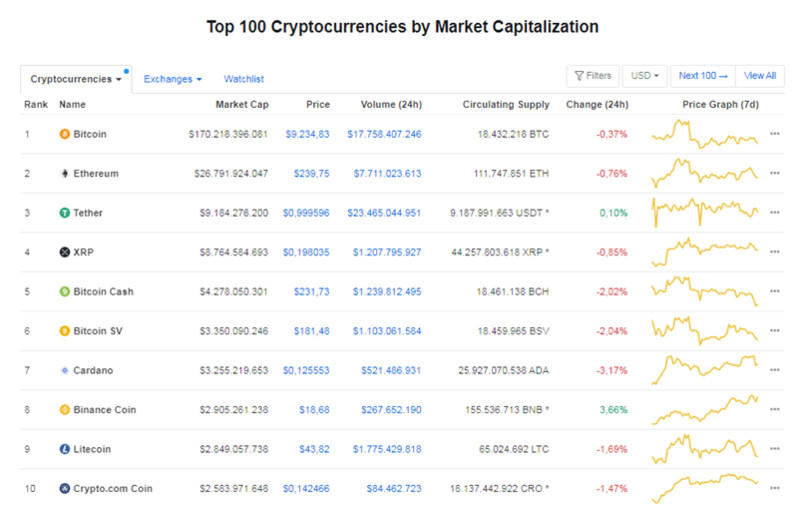Click the View All link
The height and width of the screenshot is (505, 798).
coord(760,76)
